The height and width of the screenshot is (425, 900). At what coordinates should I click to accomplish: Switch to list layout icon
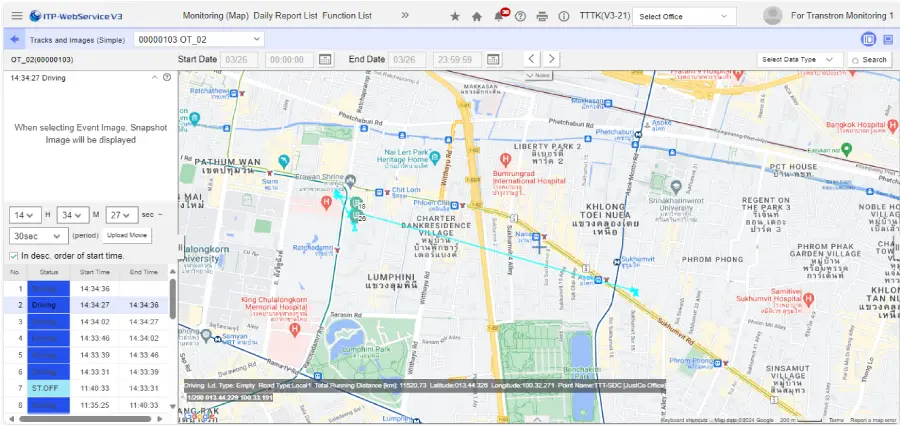pos(887,40)
